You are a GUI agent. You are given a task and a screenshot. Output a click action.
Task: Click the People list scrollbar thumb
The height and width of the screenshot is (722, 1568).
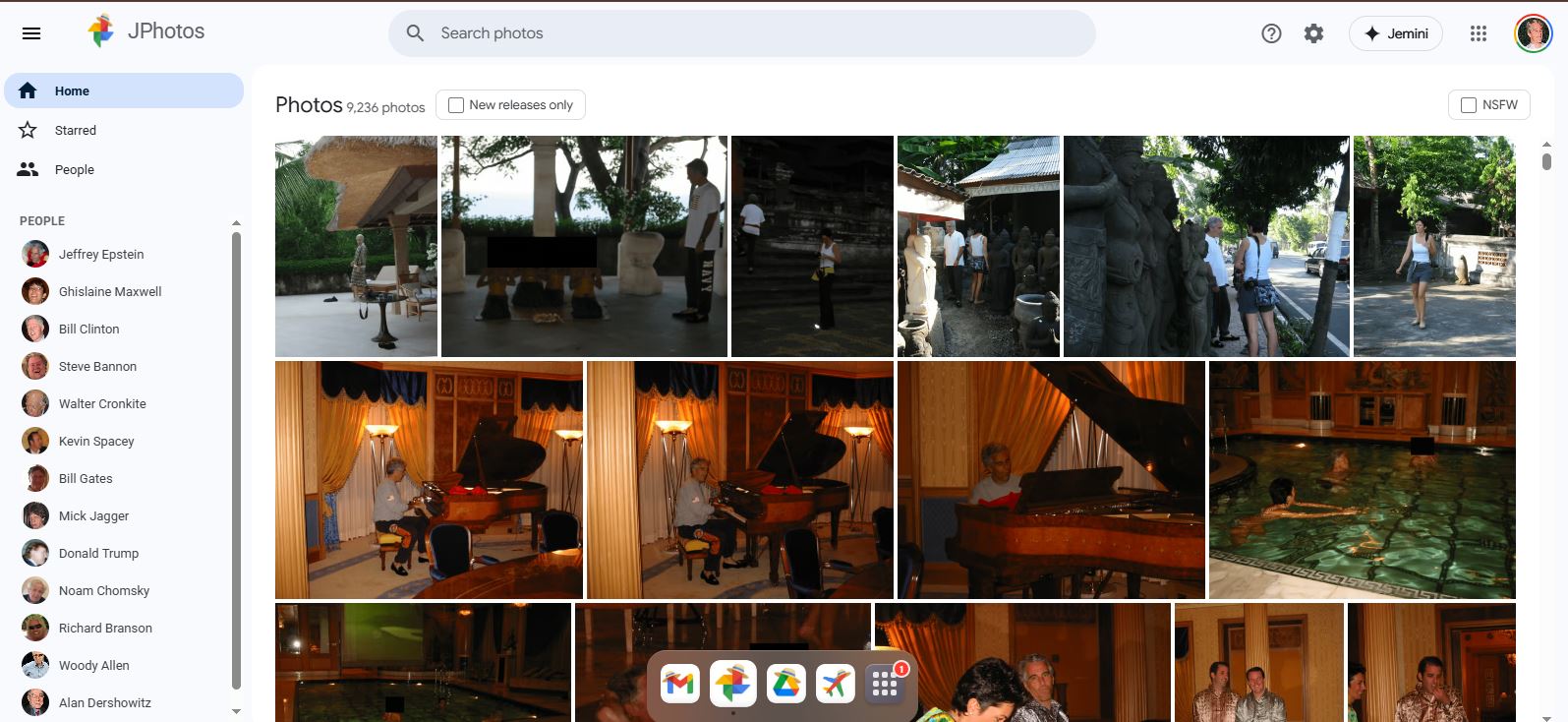(x=236, y=460)
